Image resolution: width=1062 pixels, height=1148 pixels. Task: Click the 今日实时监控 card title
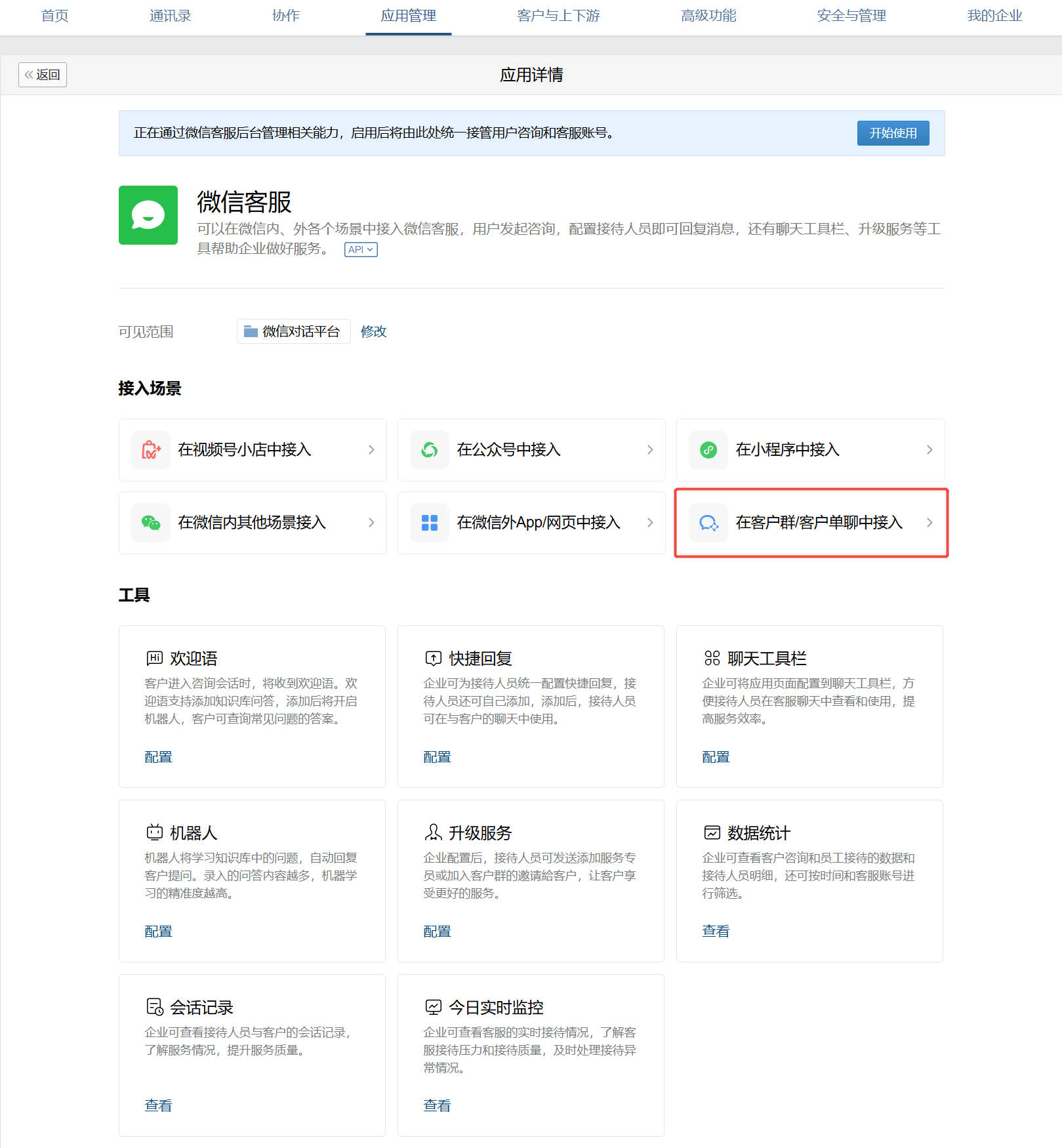pos(496,1007)
